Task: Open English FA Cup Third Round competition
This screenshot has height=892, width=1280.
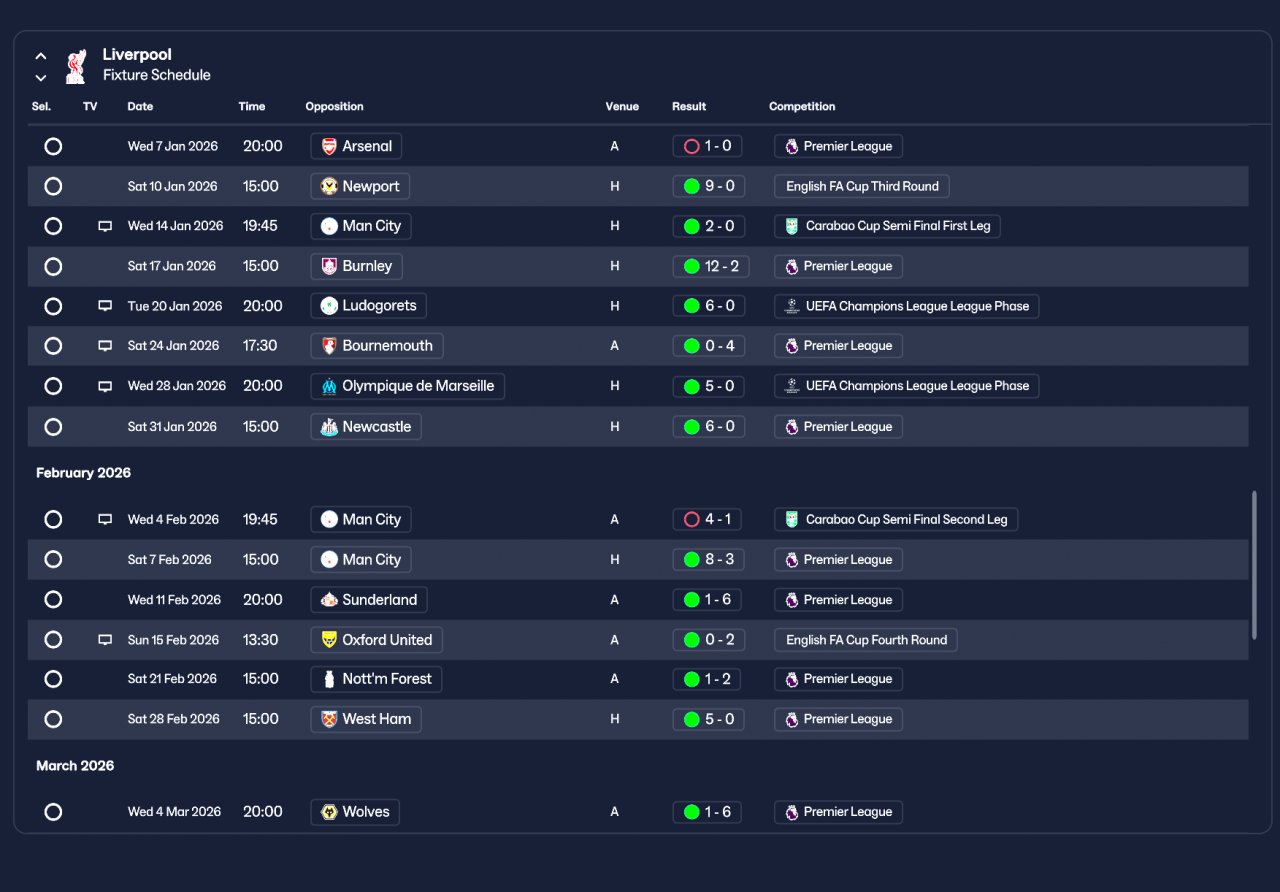Action: coord(862,186)
